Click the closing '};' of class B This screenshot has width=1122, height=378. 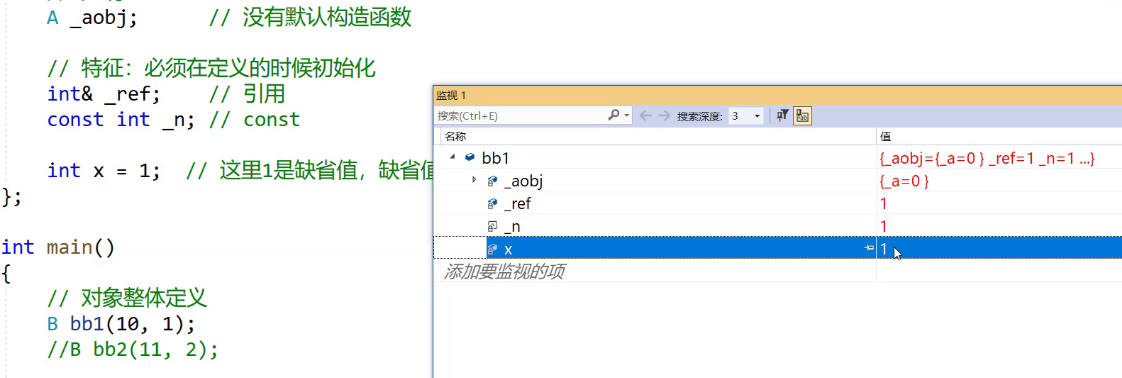pos(12,197)
